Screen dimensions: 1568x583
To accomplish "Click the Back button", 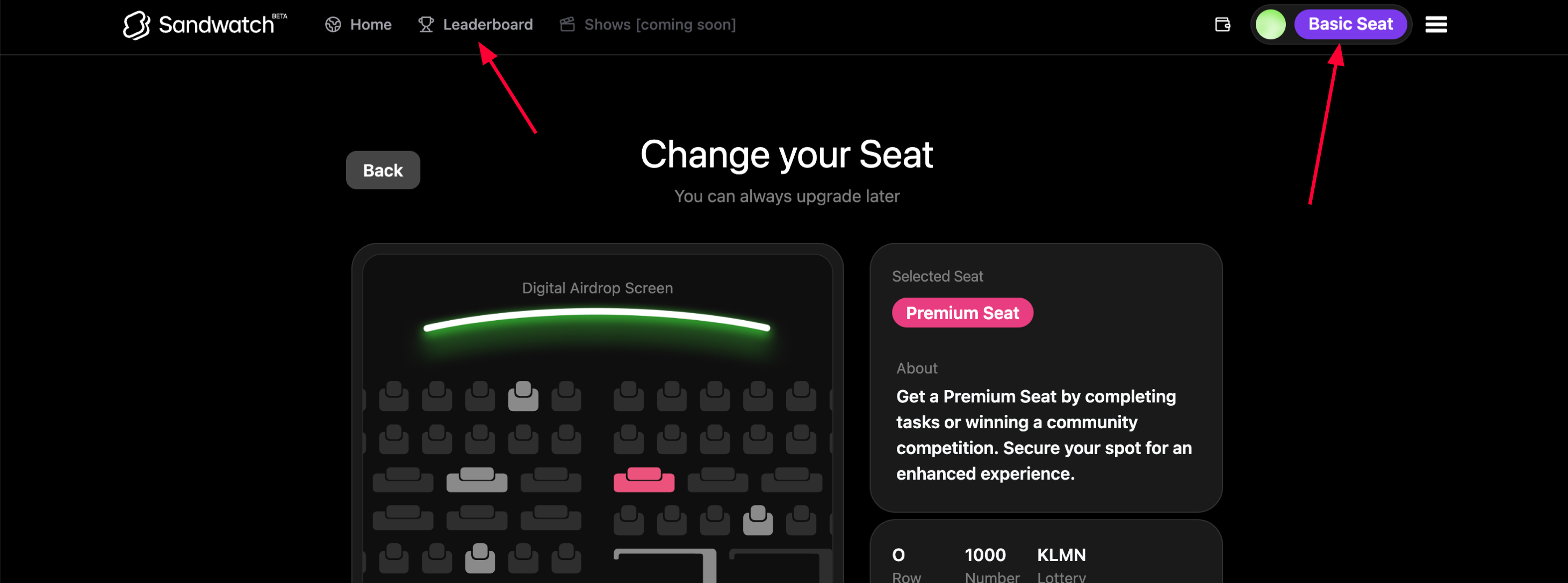I will (x=383, y=170).
